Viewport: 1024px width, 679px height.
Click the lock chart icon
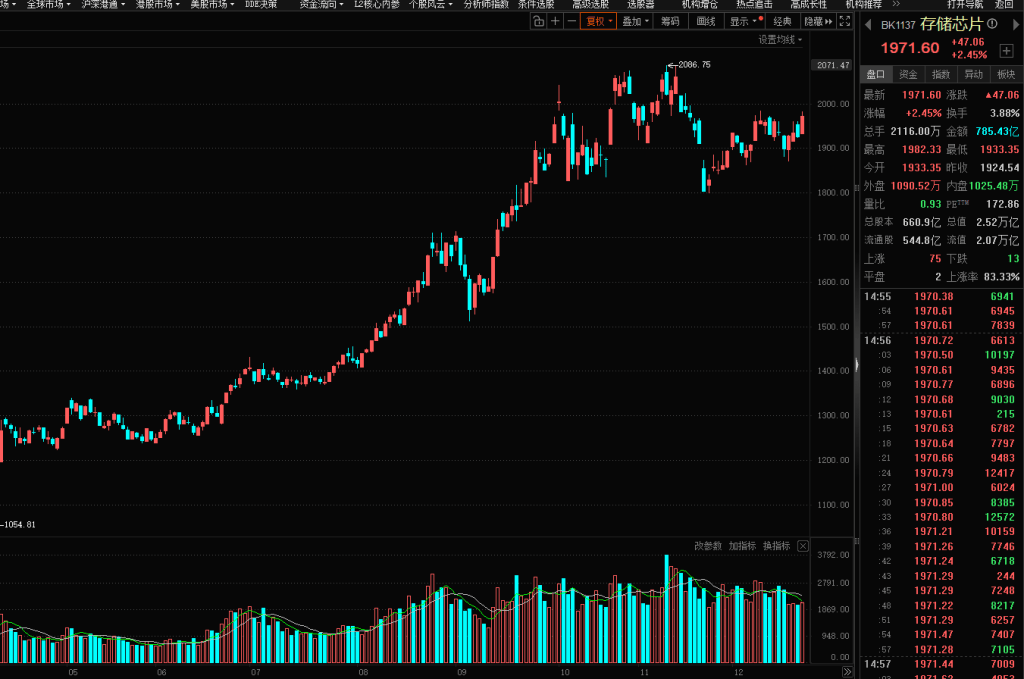click(x=538, y=21)
